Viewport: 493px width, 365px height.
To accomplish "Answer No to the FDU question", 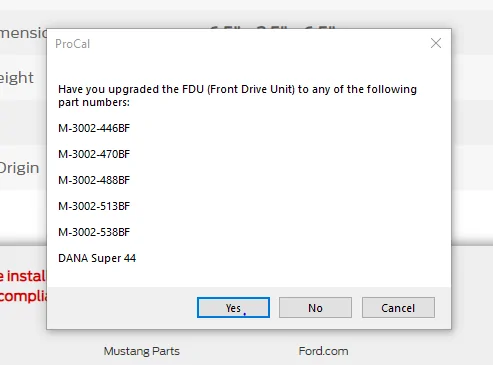I will point(315,307).
